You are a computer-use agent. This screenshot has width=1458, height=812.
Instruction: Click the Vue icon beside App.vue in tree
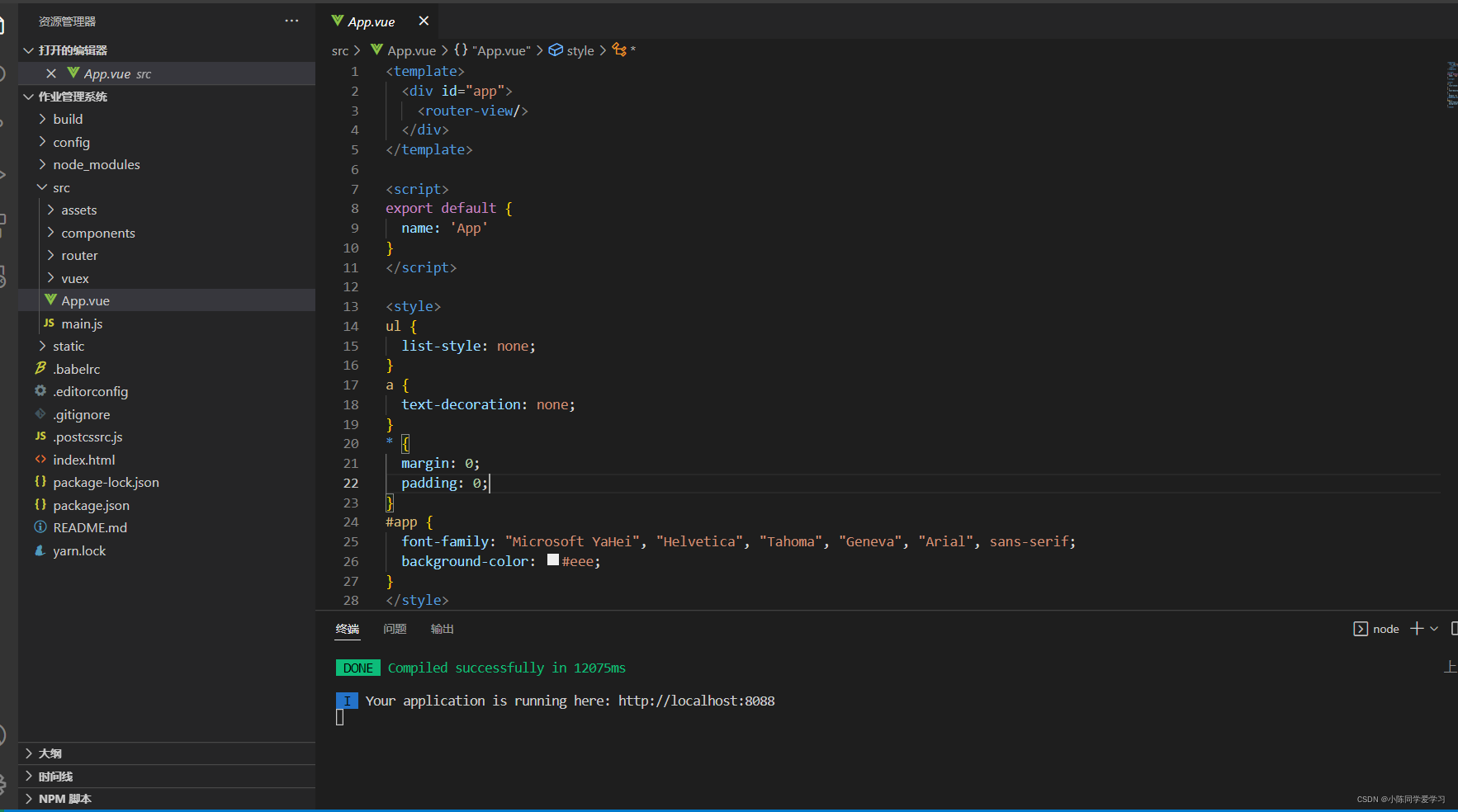51,300
